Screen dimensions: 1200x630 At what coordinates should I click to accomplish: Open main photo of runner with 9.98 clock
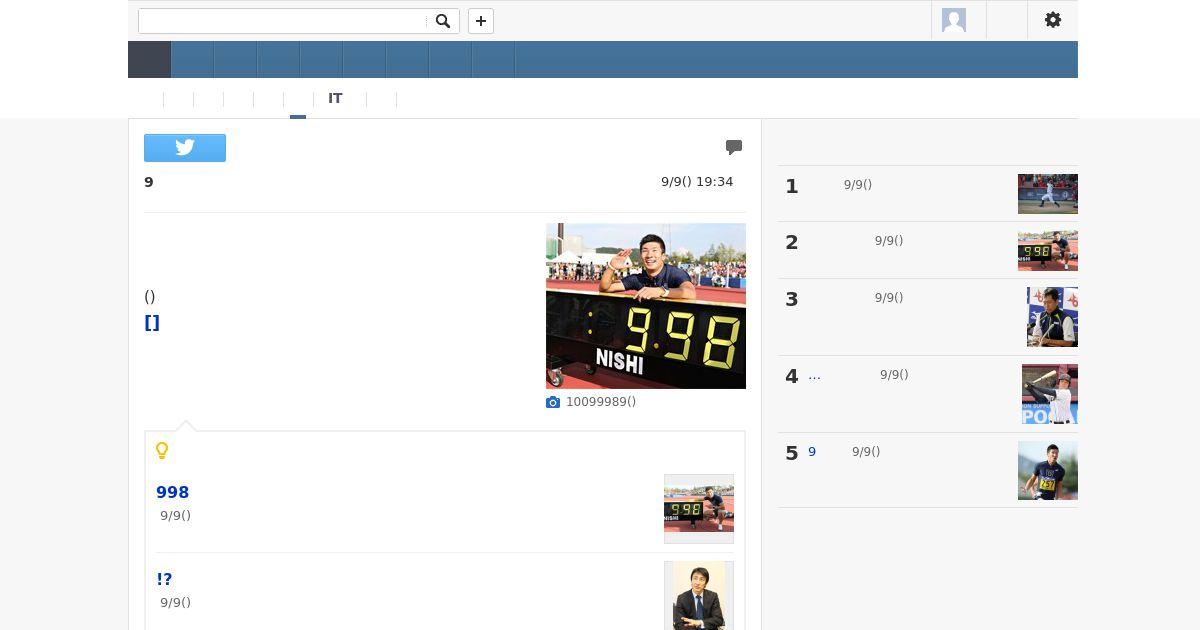(646, 306)
